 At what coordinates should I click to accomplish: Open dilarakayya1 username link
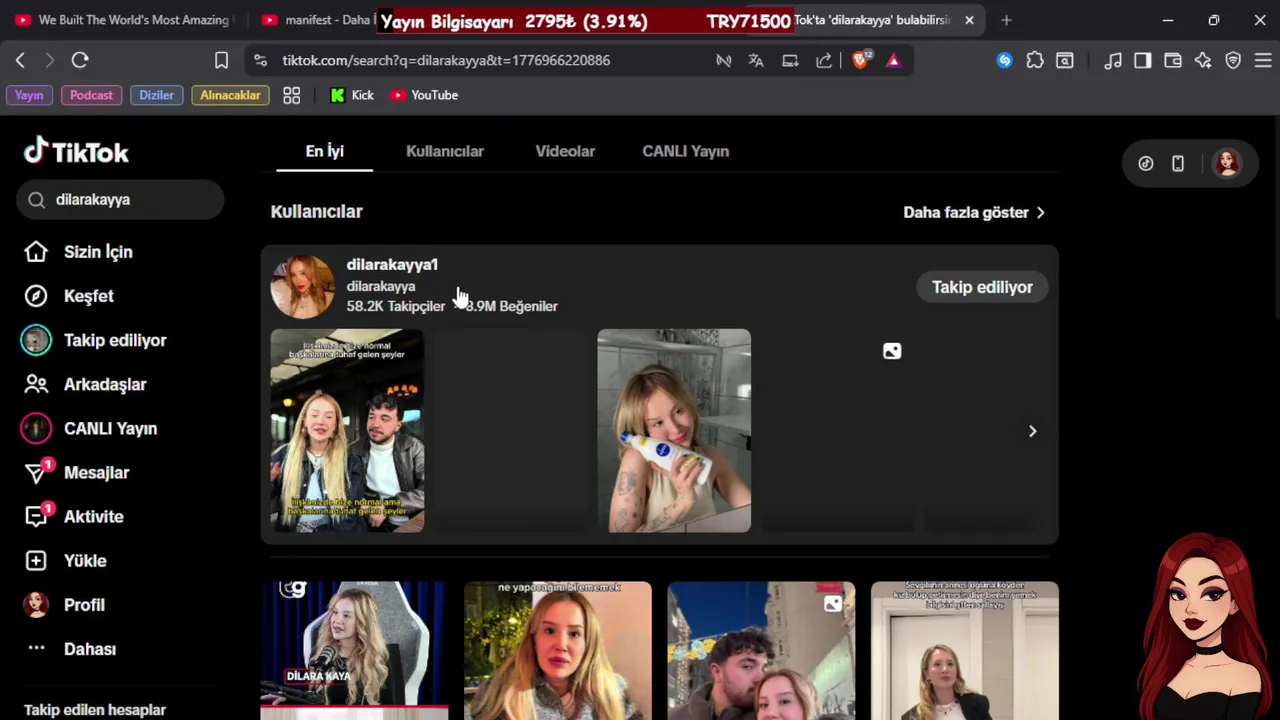coord(392,264)
